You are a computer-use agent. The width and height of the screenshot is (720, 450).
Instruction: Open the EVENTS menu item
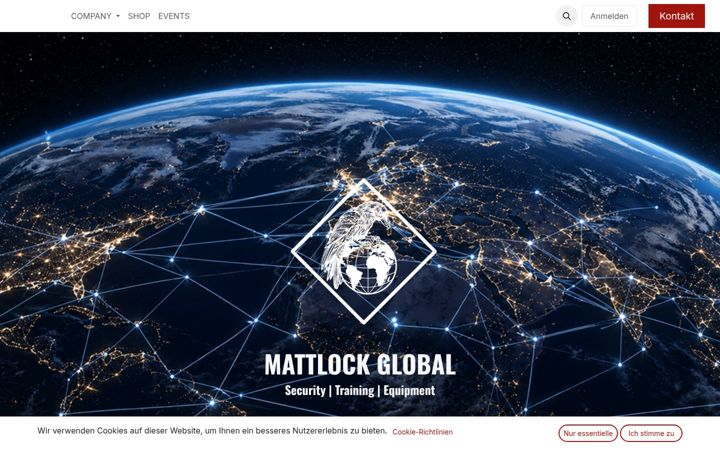click(x=174, y=16)
